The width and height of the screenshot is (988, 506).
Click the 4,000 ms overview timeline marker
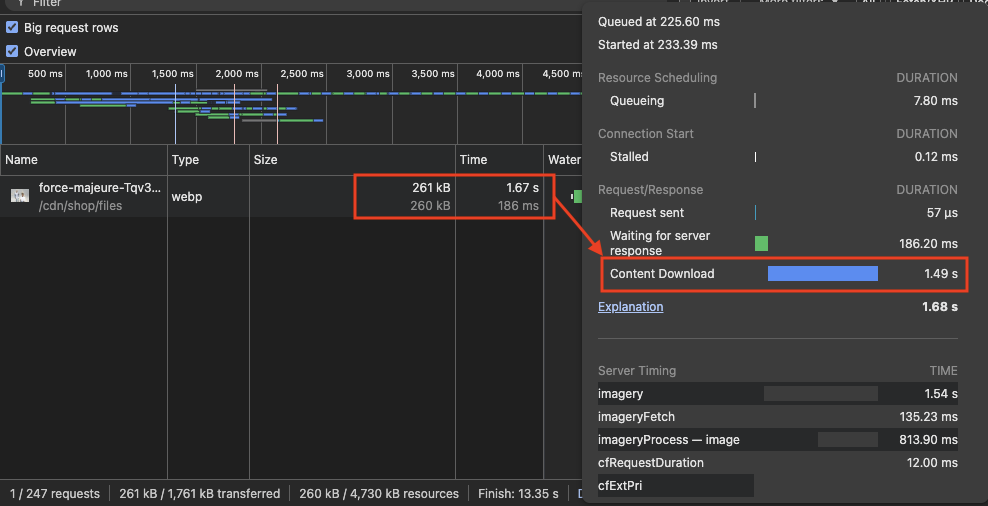(x=498, y=74)
